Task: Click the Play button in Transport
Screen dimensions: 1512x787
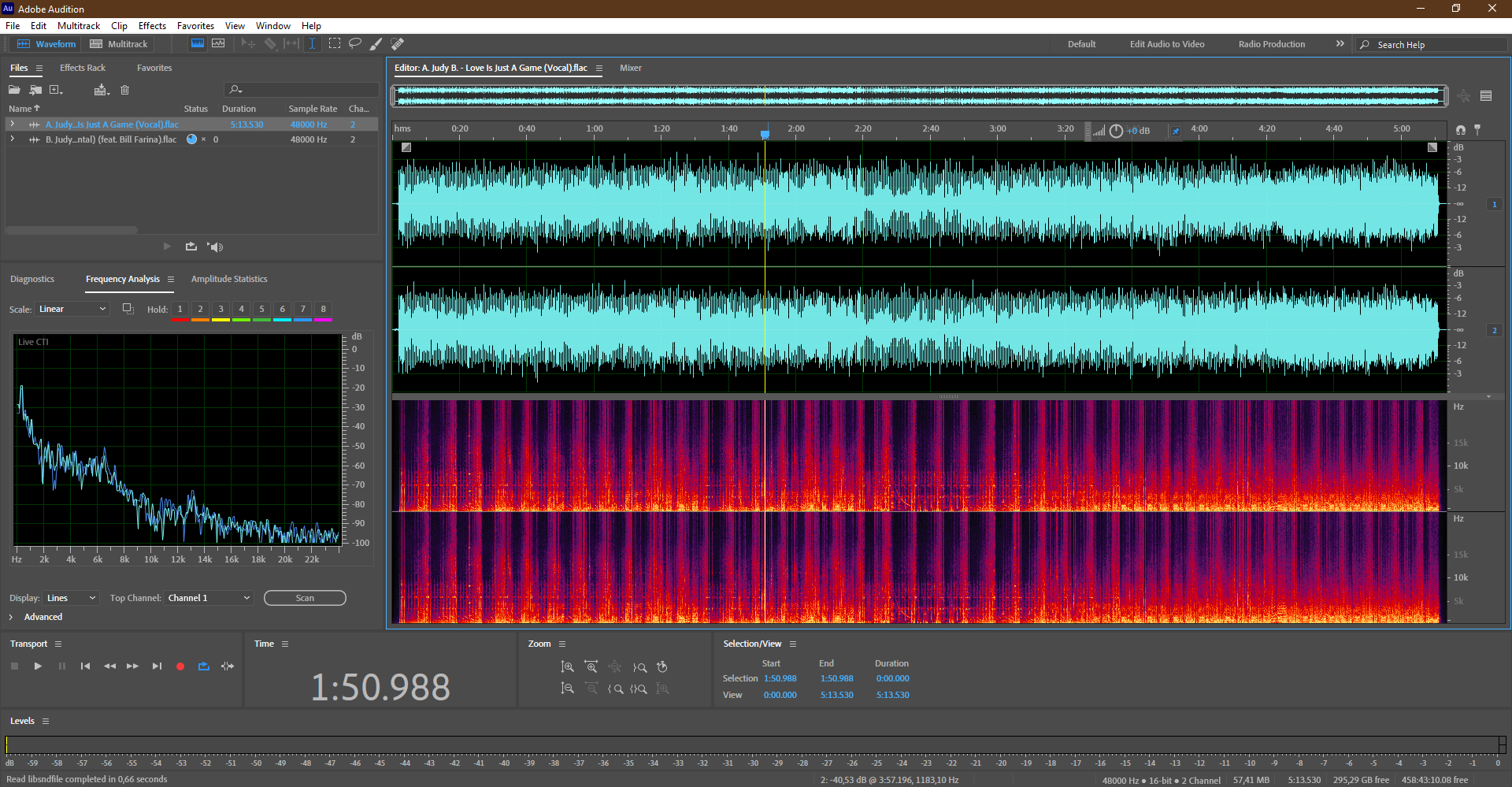Action: tap(38, 666)
